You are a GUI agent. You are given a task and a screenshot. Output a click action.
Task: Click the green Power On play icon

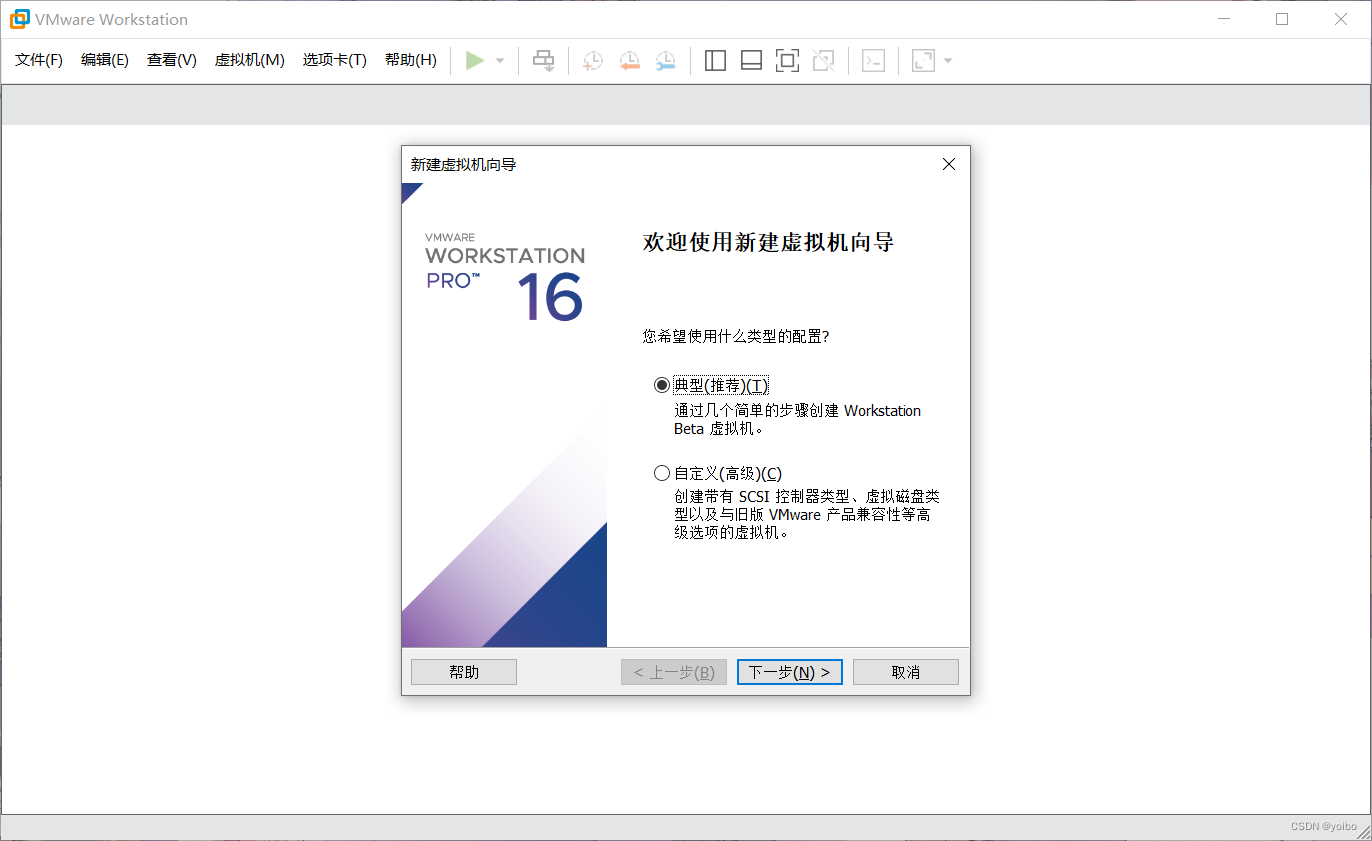(x=475, y=60)
